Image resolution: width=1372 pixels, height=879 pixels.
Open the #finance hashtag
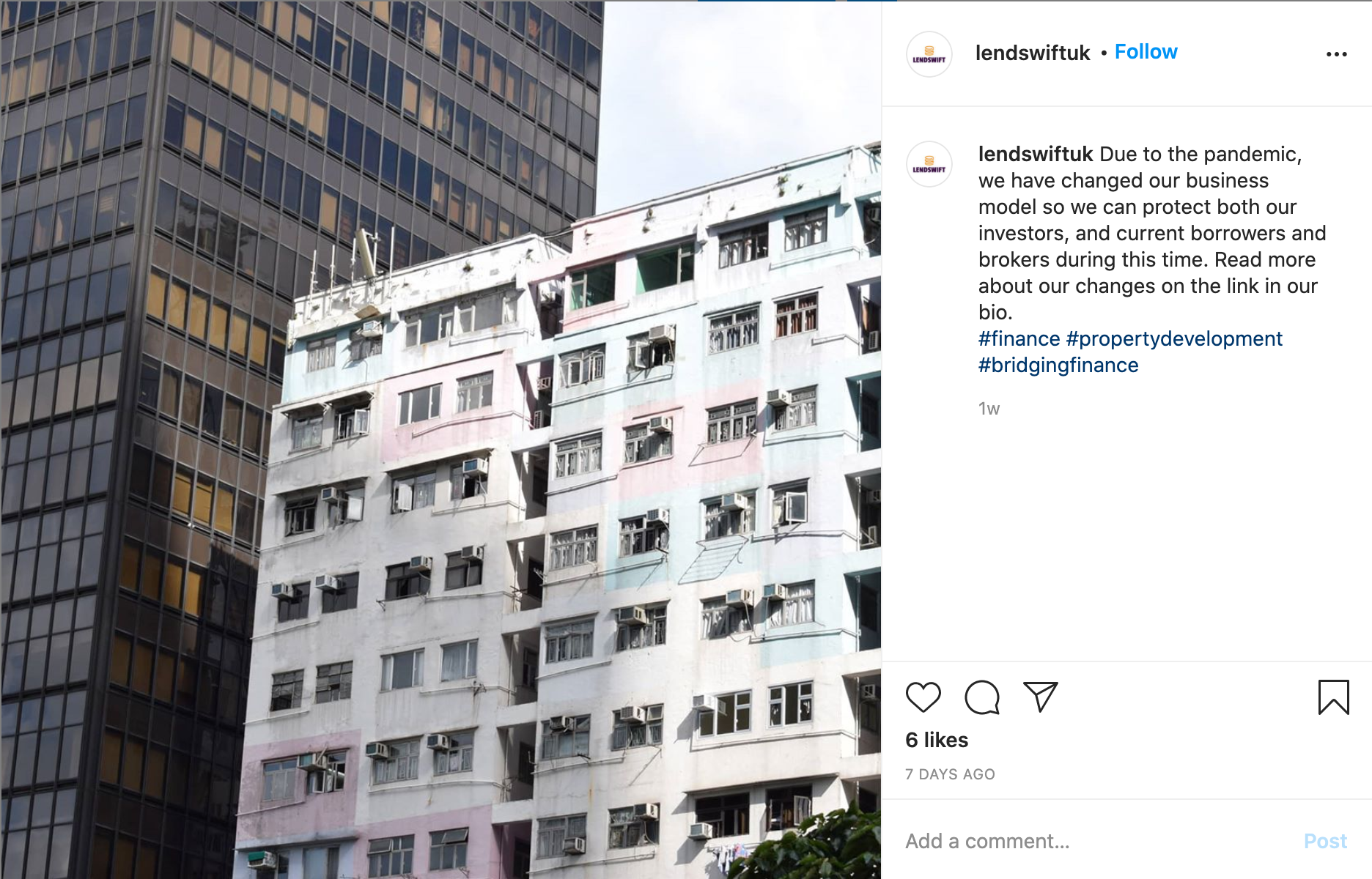coord(1019,338)
